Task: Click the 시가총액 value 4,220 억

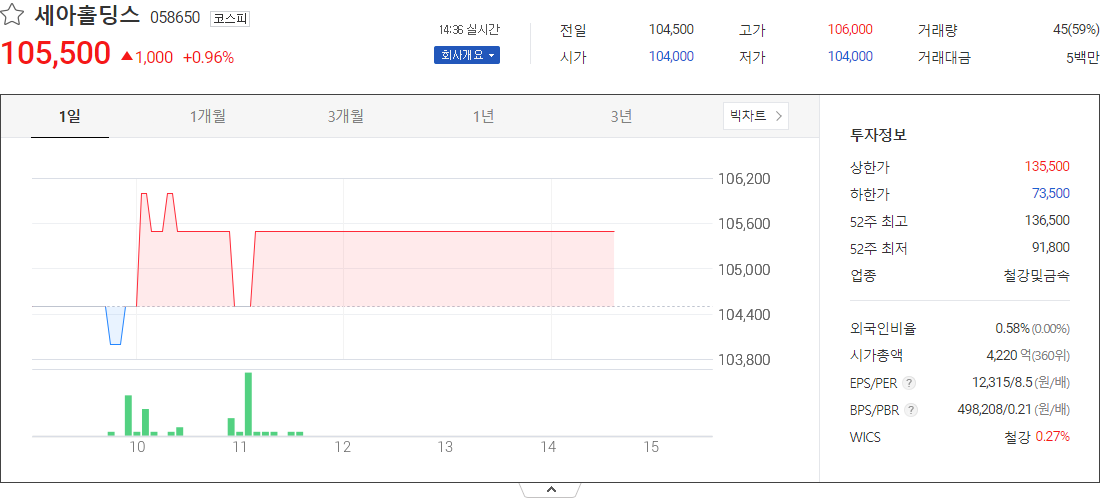Action: coord(1007,356)
